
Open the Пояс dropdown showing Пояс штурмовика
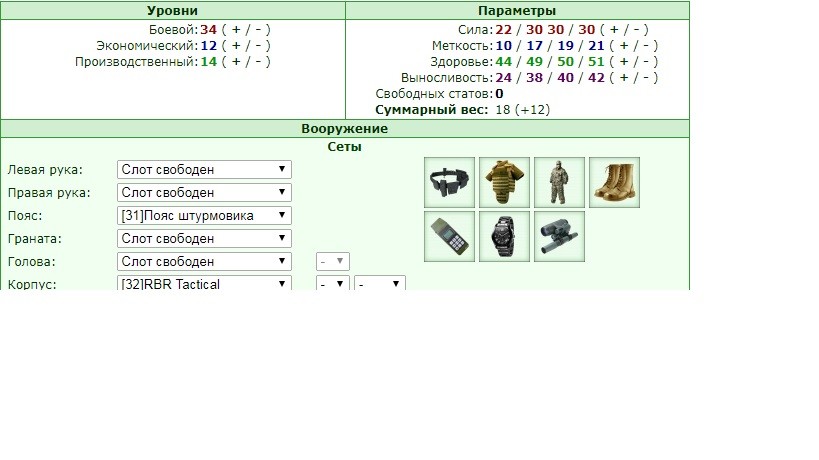pyautogui.click(x=204, y=216)
